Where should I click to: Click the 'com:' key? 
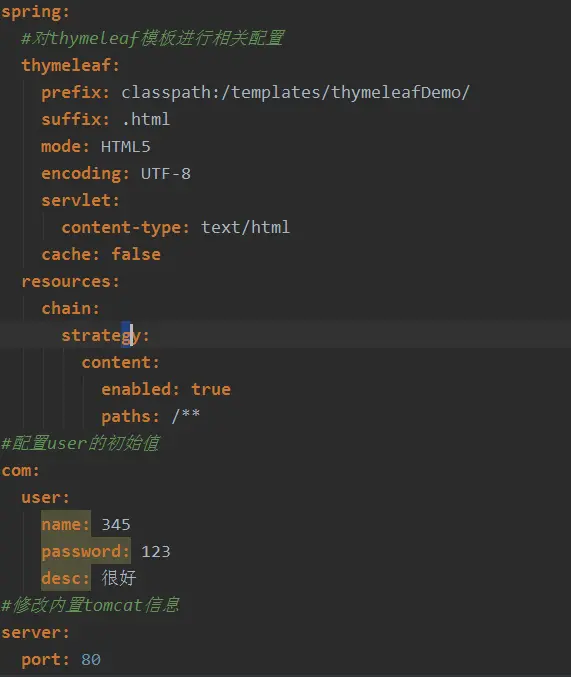pyautogui.click(x=20, y=471)
